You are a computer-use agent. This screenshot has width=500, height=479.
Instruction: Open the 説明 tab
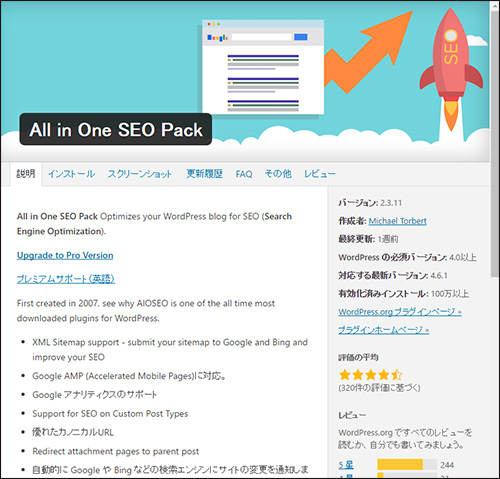tap(26, 174)
